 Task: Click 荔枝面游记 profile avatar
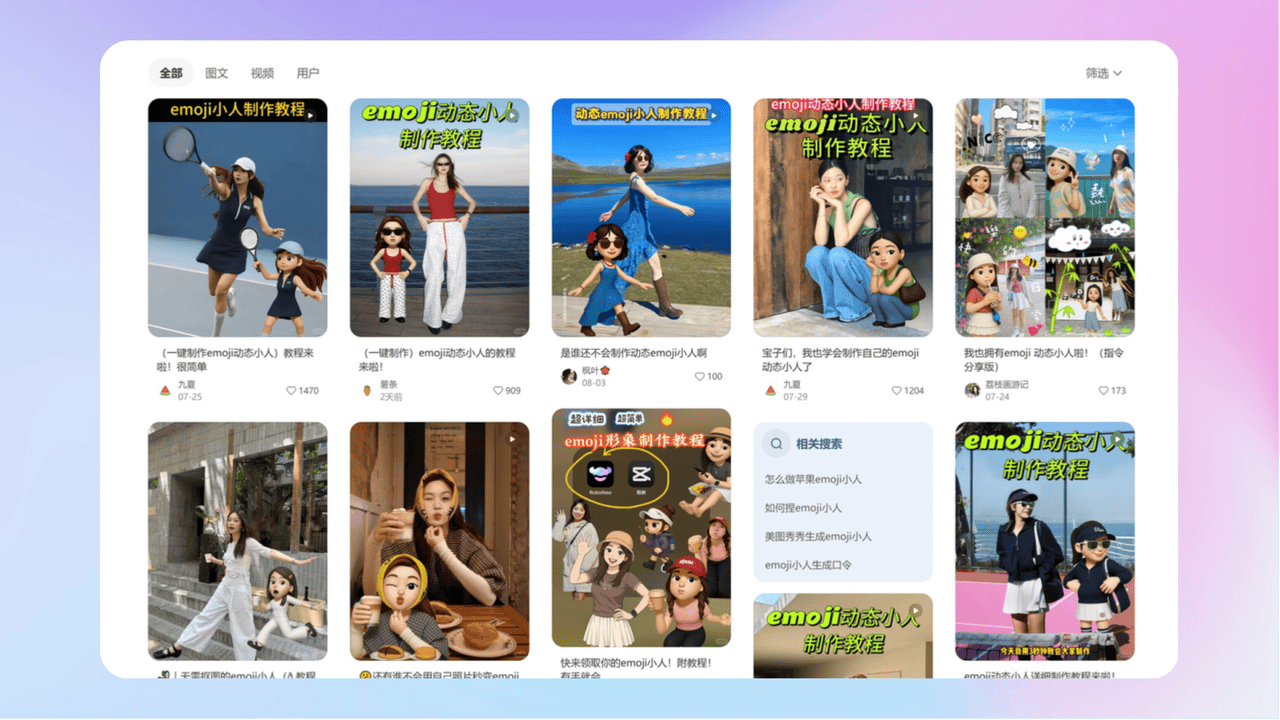972,390
